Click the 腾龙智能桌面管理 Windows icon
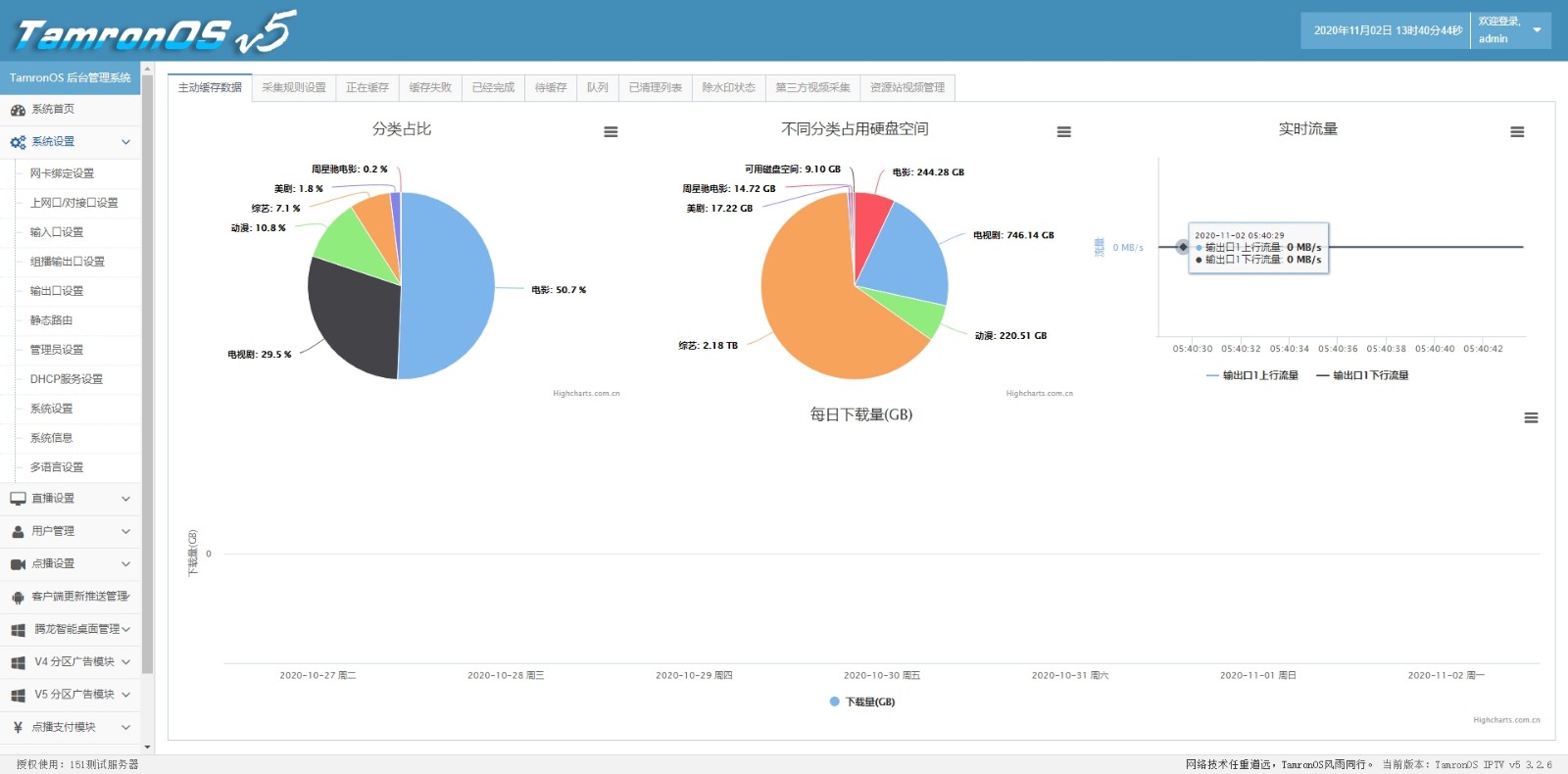 click(x=18, y=630)
